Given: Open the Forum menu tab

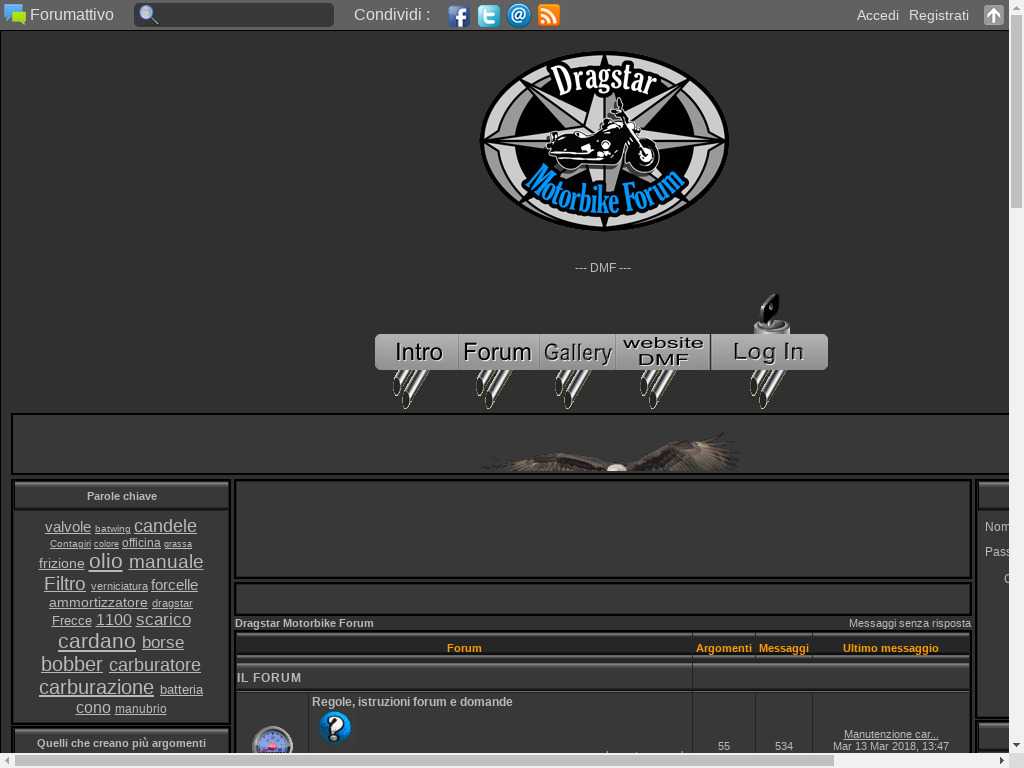Looking at the screenshot, I should (x=498, y=352).
